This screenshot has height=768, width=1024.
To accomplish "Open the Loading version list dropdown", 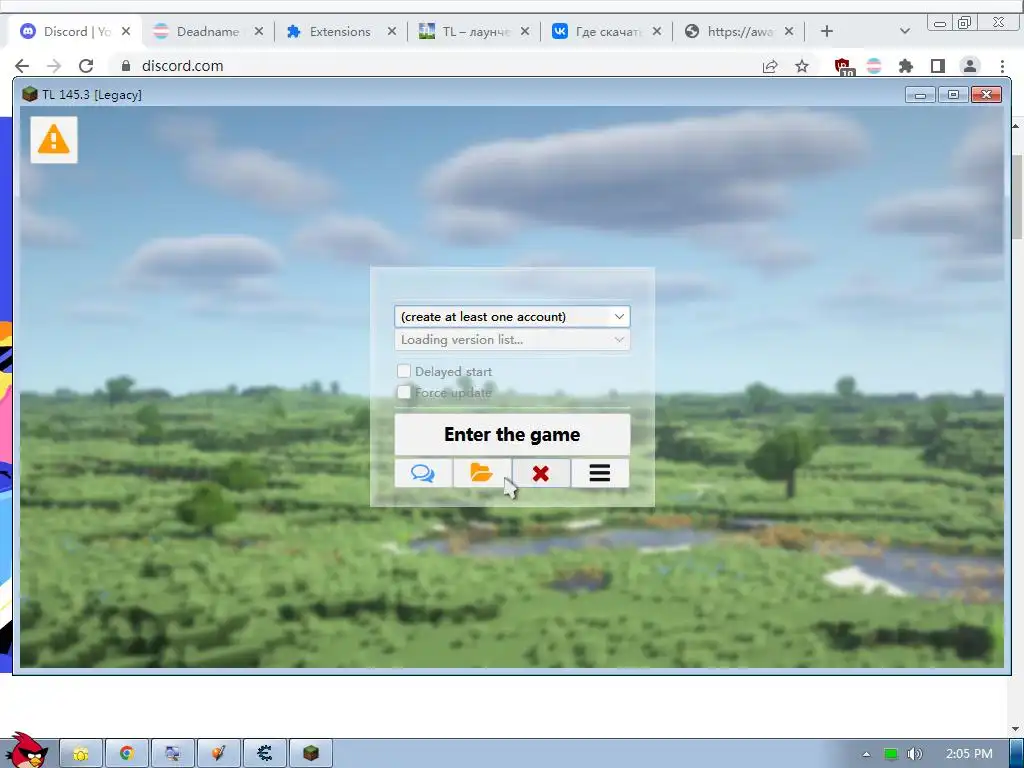I will [x=512, y=340].
